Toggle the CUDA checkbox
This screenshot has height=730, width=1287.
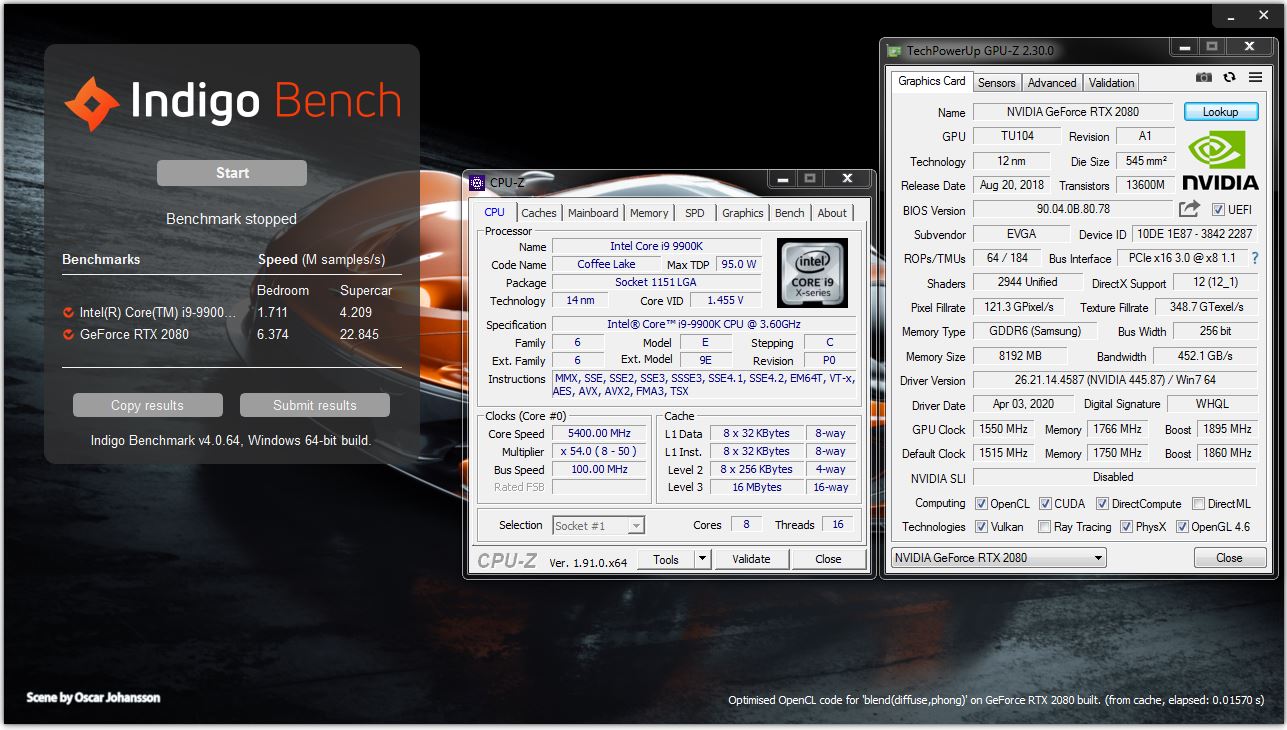pos(1046,504)
